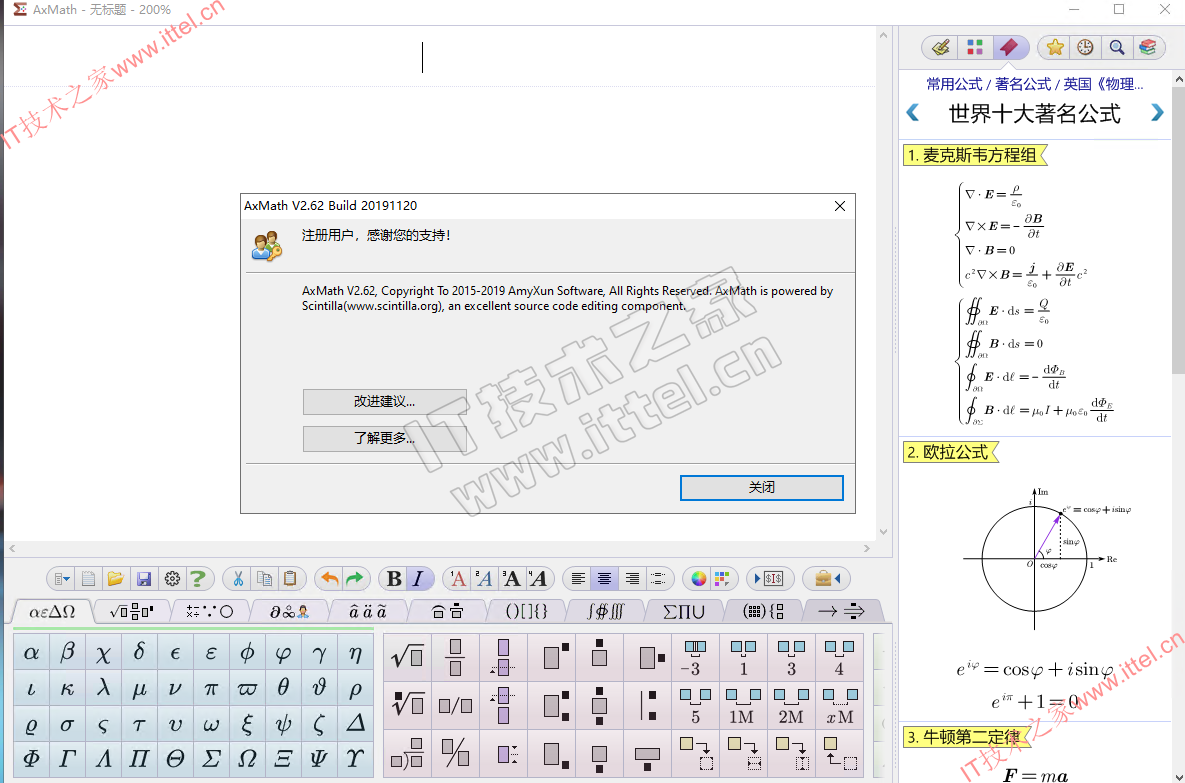1185x783 pixels.
Task: Click the 改进建议... button
Action: pos(385,402)
